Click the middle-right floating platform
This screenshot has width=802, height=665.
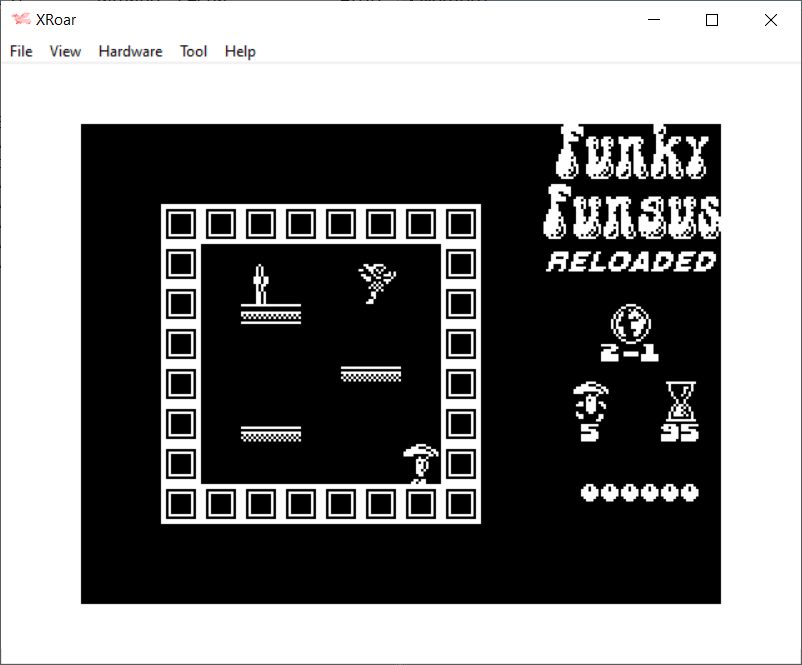tap(371, 373)
